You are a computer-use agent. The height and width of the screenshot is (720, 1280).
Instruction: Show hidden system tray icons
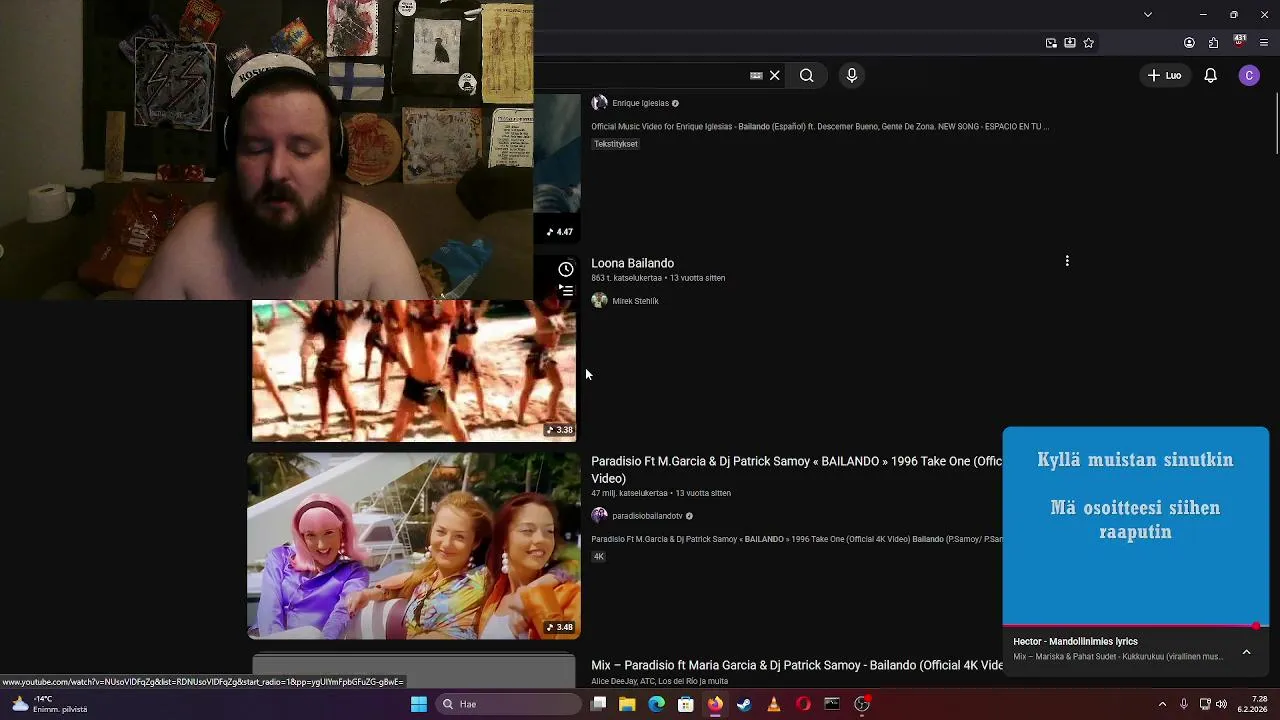coord(1162,704)
